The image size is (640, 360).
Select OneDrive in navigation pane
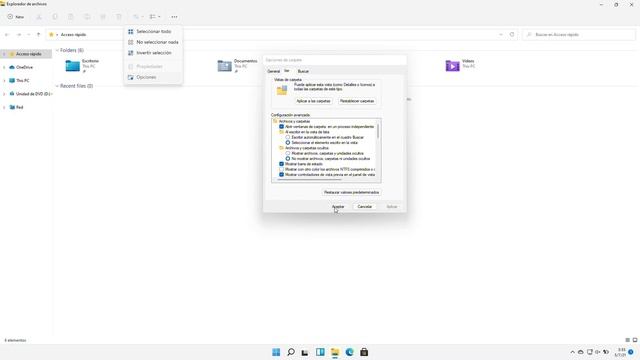tap(24, 67)
